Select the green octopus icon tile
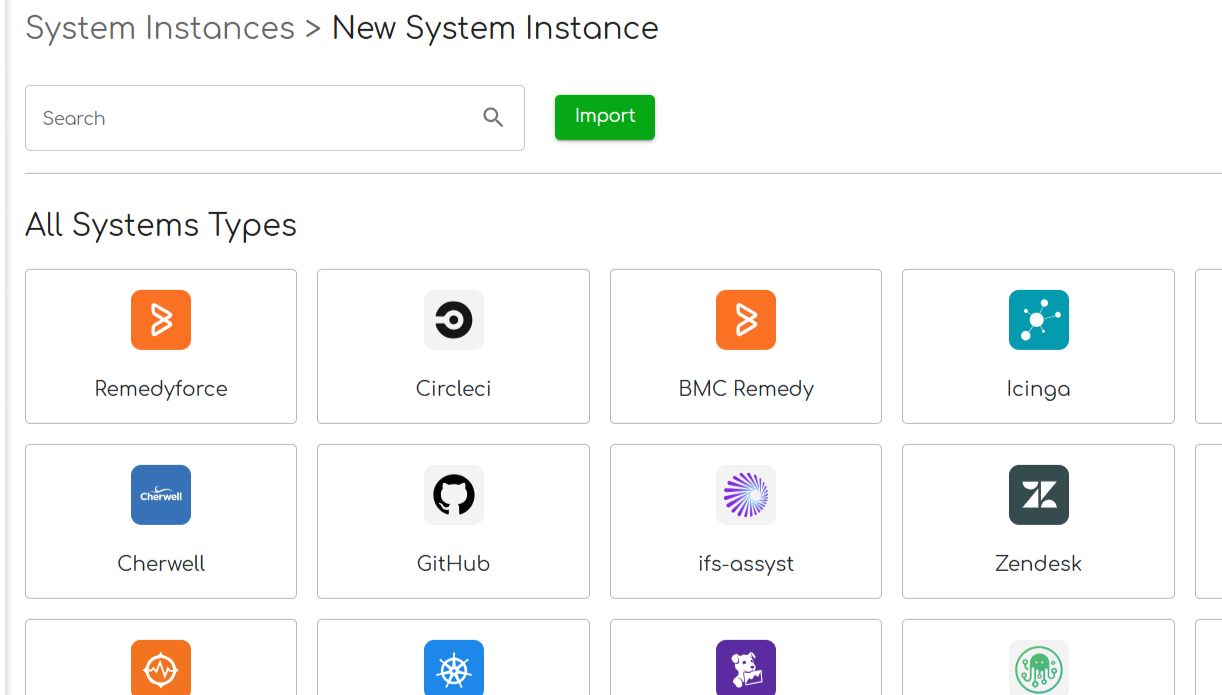Screen dimensions: 1222x695 point(1038,667)
